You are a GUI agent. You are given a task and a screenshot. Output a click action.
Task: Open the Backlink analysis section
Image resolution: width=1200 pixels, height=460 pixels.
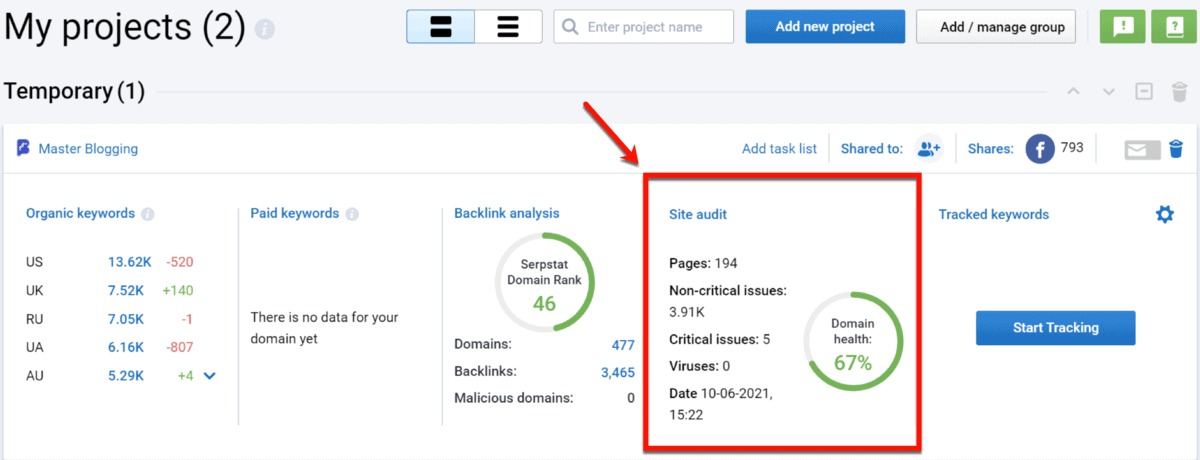click(x=507, y=213)
